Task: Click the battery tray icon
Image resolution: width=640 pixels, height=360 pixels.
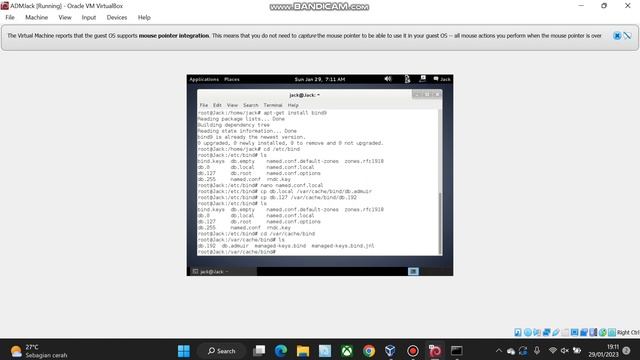Action: [x=577, y=350]
